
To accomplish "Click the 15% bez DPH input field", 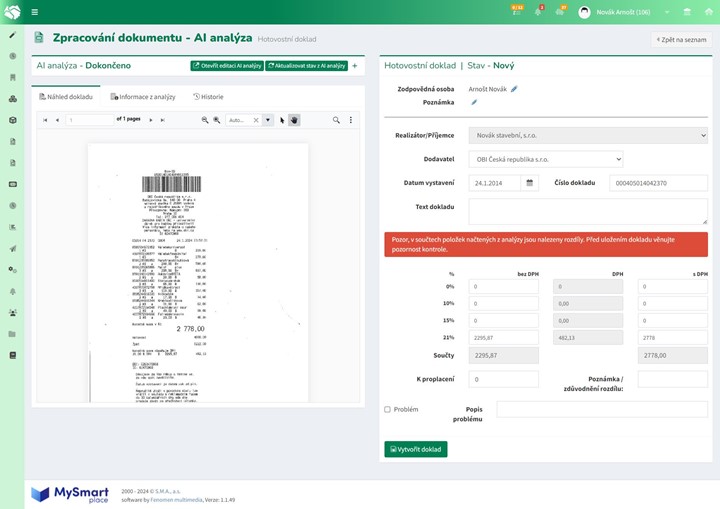I will (504, 321).
